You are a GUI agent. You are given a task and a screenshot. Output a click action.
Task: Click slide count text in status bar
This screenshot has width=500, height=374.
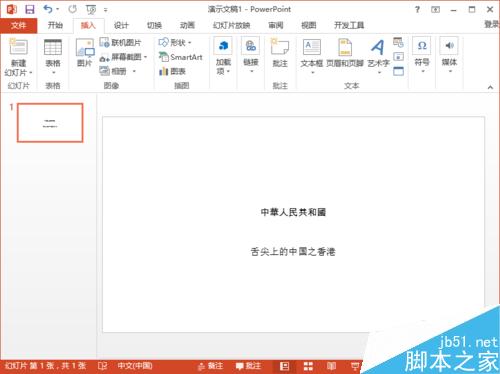pos(46,366)
